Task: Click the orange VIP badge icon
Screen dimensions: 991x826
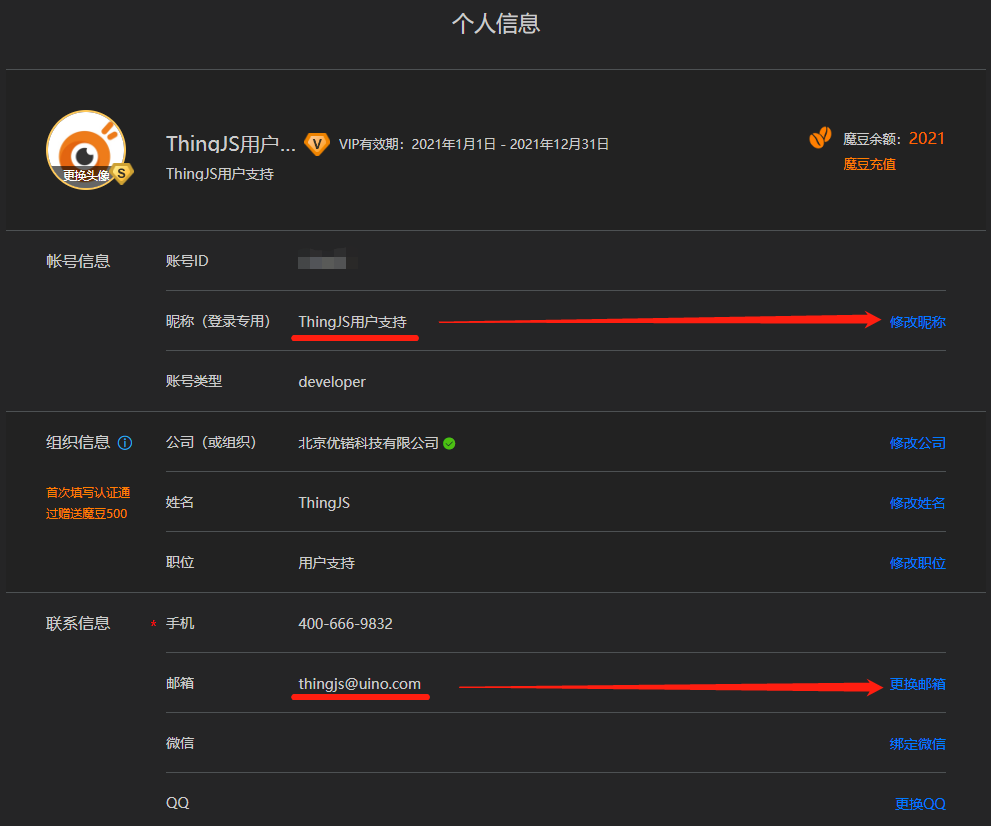Action: [317, 144]
